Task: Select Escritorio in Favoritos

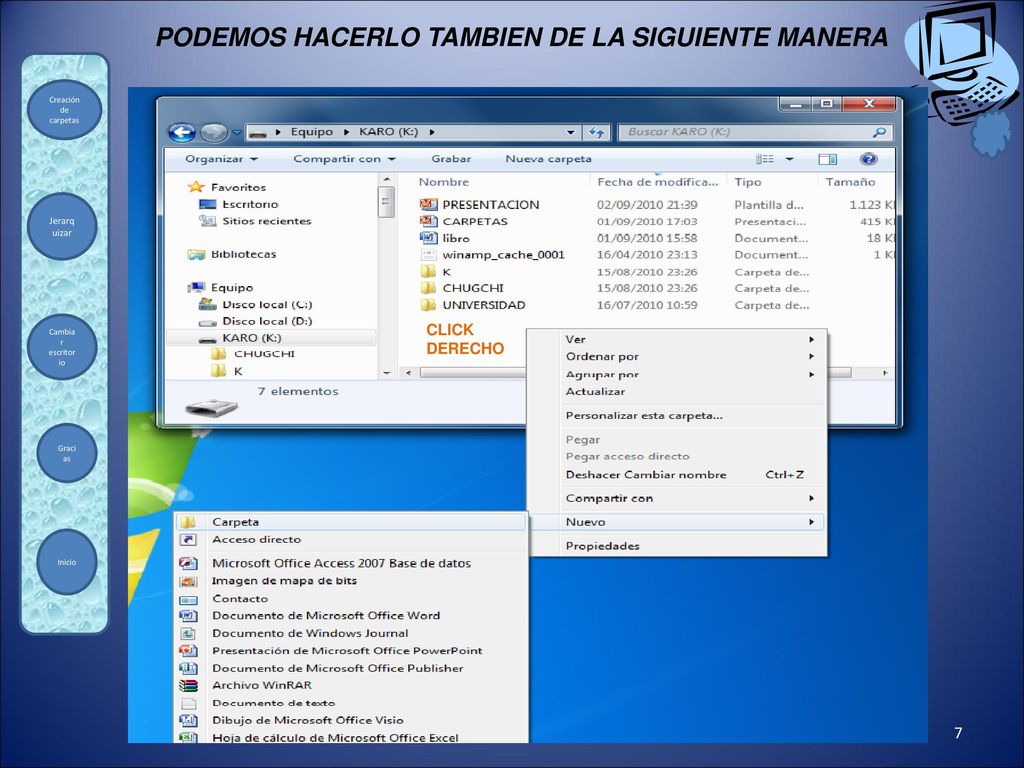Action: (x=250, y=204)
